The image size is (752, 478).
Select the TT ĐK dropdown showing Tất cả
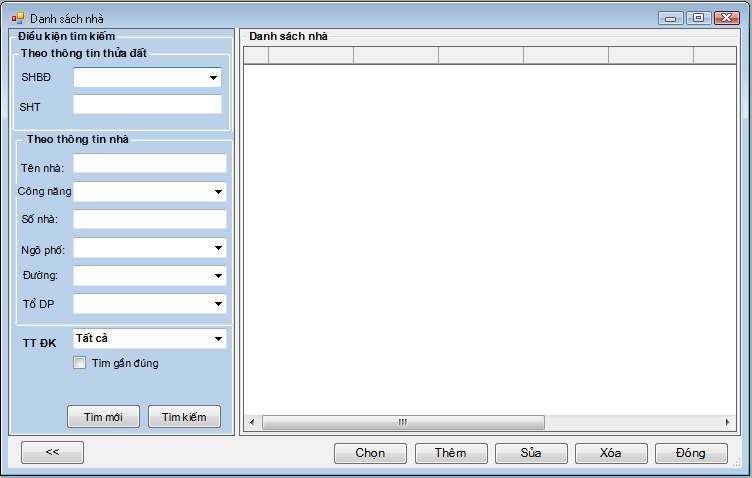point(150,339)
